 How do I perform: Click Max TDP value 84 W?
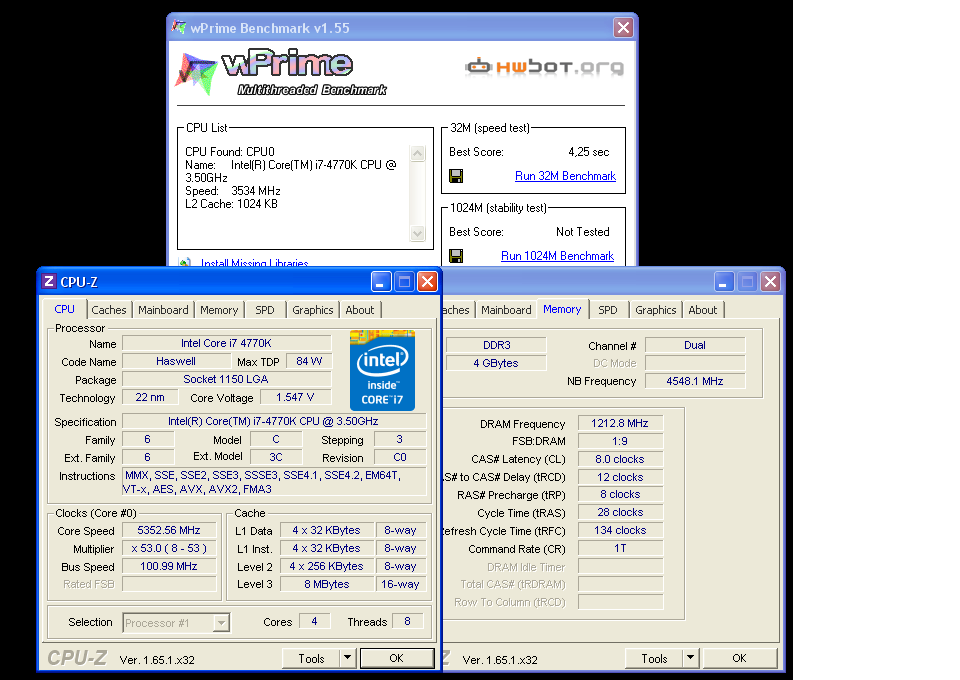click(309, 362)
